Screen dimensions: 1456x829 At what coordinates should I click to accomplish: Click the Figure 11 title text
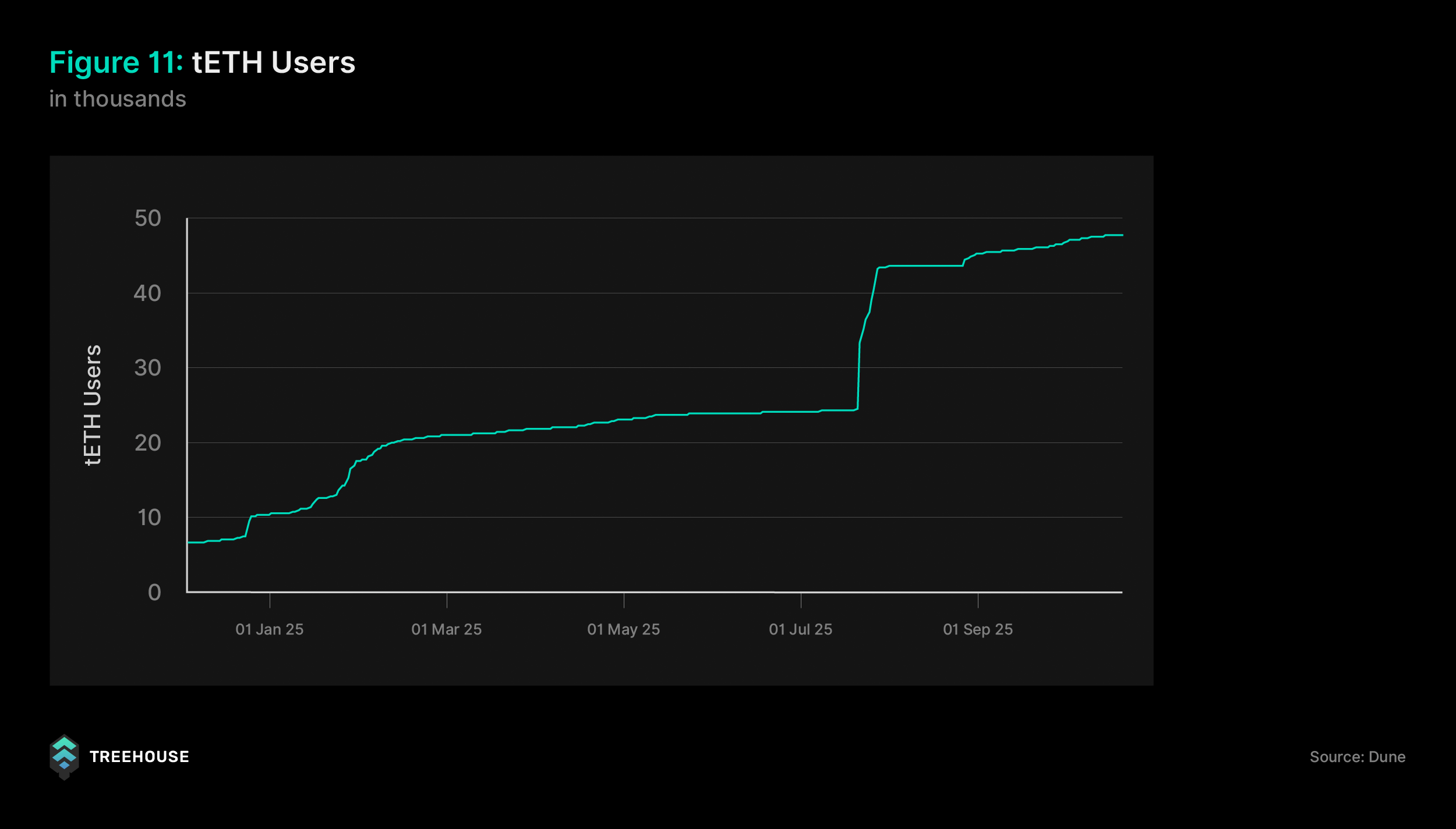[116, 62]
